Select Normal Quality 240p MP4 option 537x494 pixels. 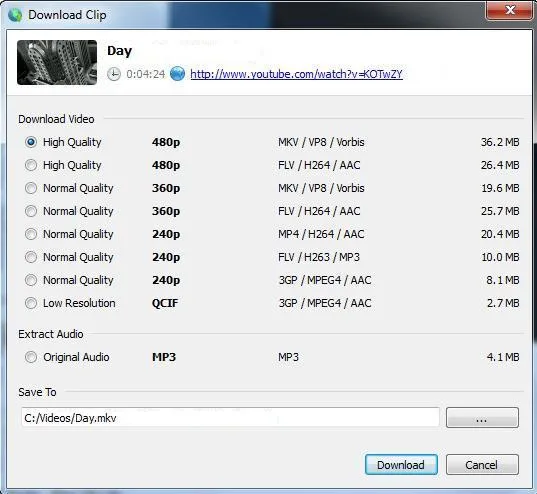coord(31,234)
